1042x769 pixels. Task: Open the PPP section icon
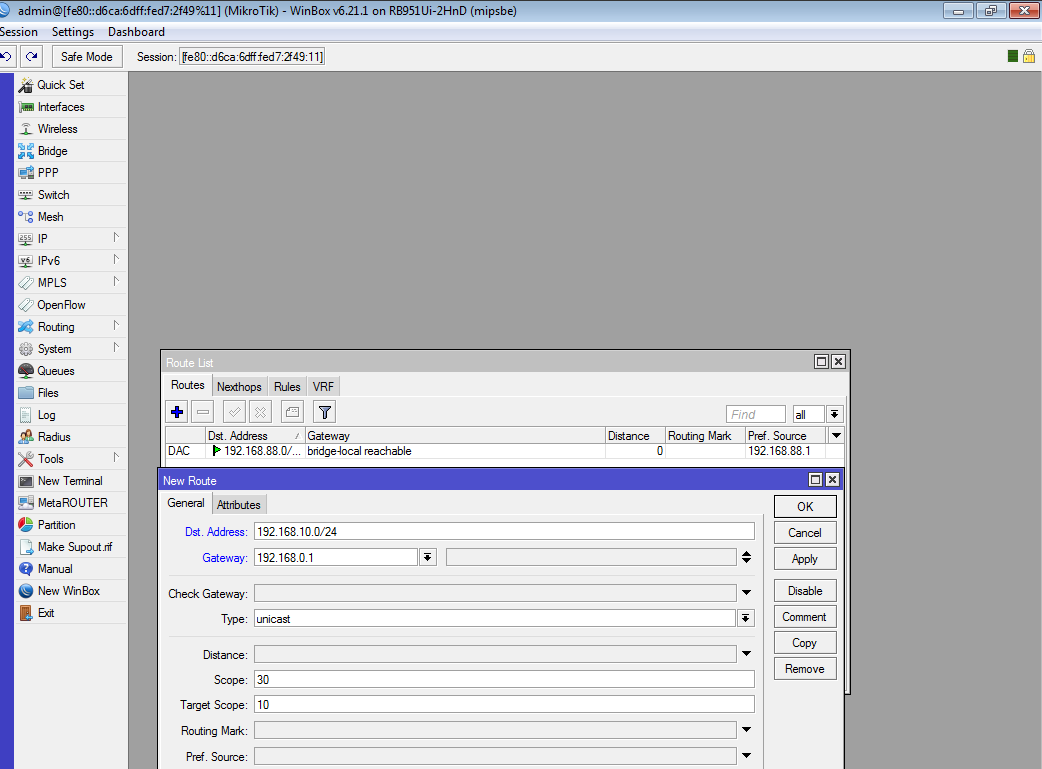[26, 173]
